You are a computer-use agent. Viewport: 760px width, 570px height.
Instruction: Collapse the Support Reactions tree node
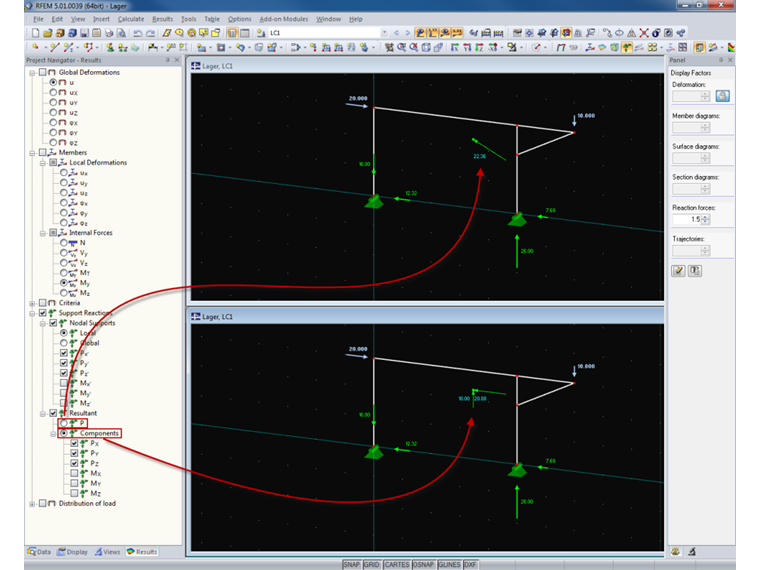click(x=32, y=313)
